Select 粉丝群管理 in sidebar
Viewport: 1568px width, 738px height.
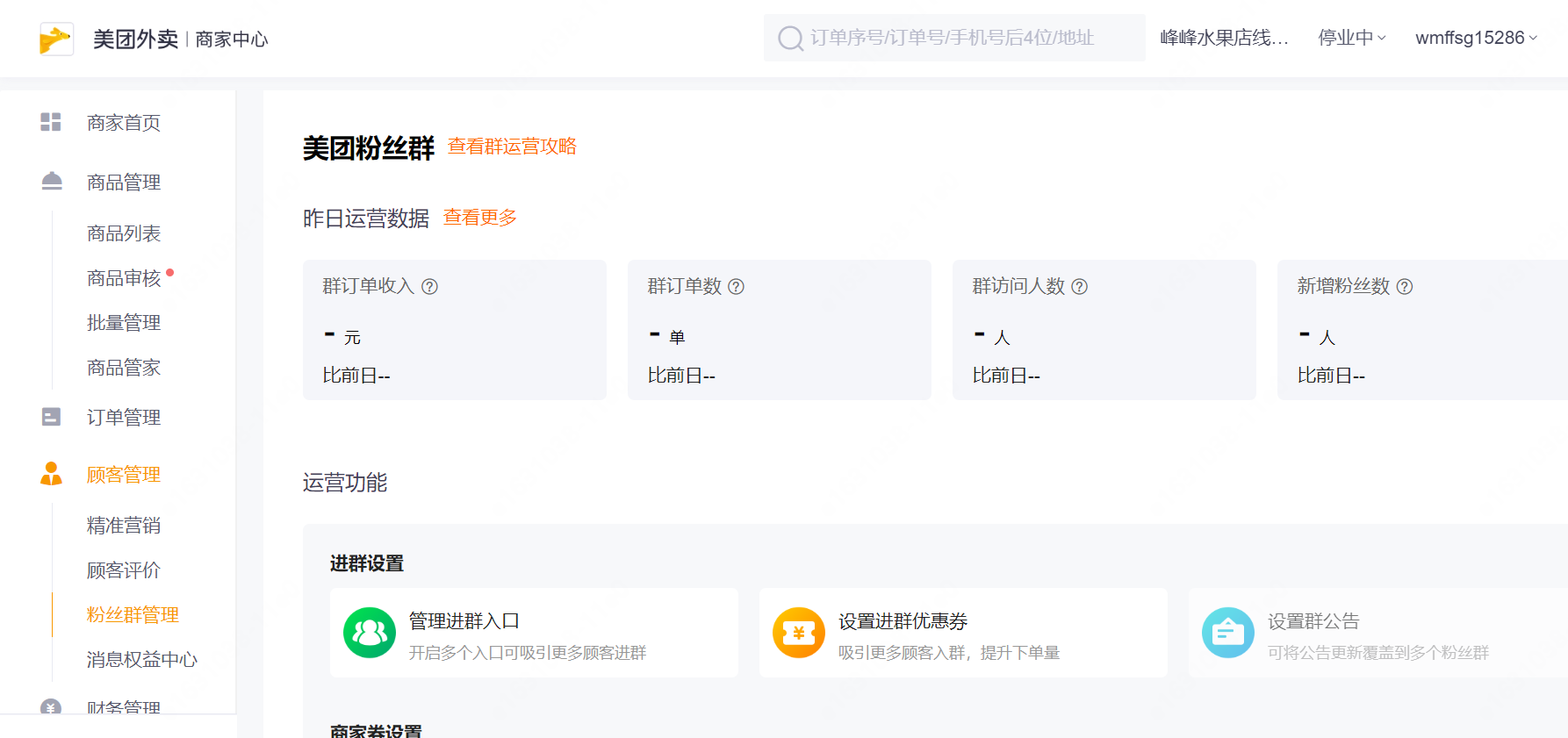tap(133, 615)
